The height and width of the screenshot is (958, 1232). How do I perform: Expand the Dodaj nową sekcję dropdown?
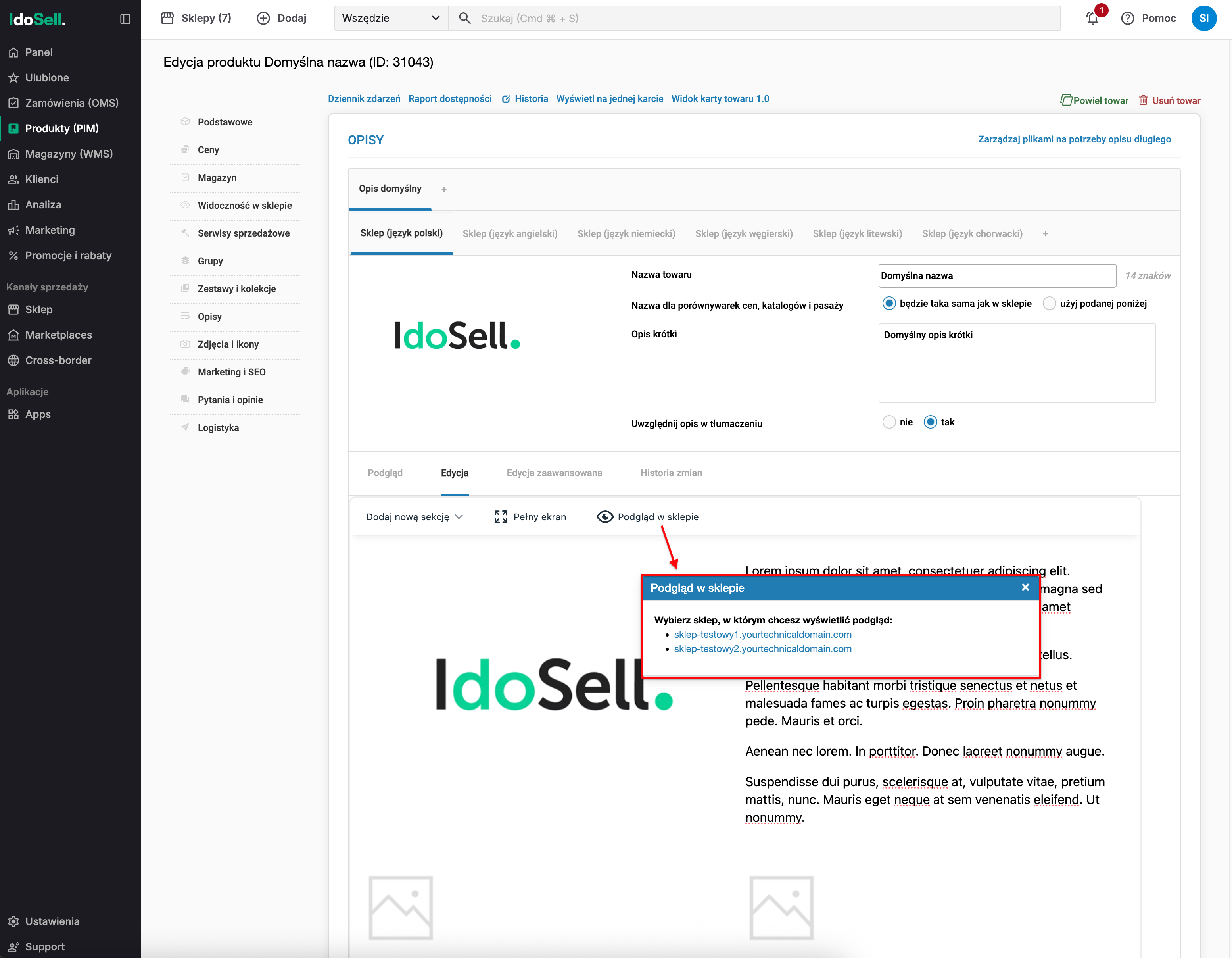(415, 517)
